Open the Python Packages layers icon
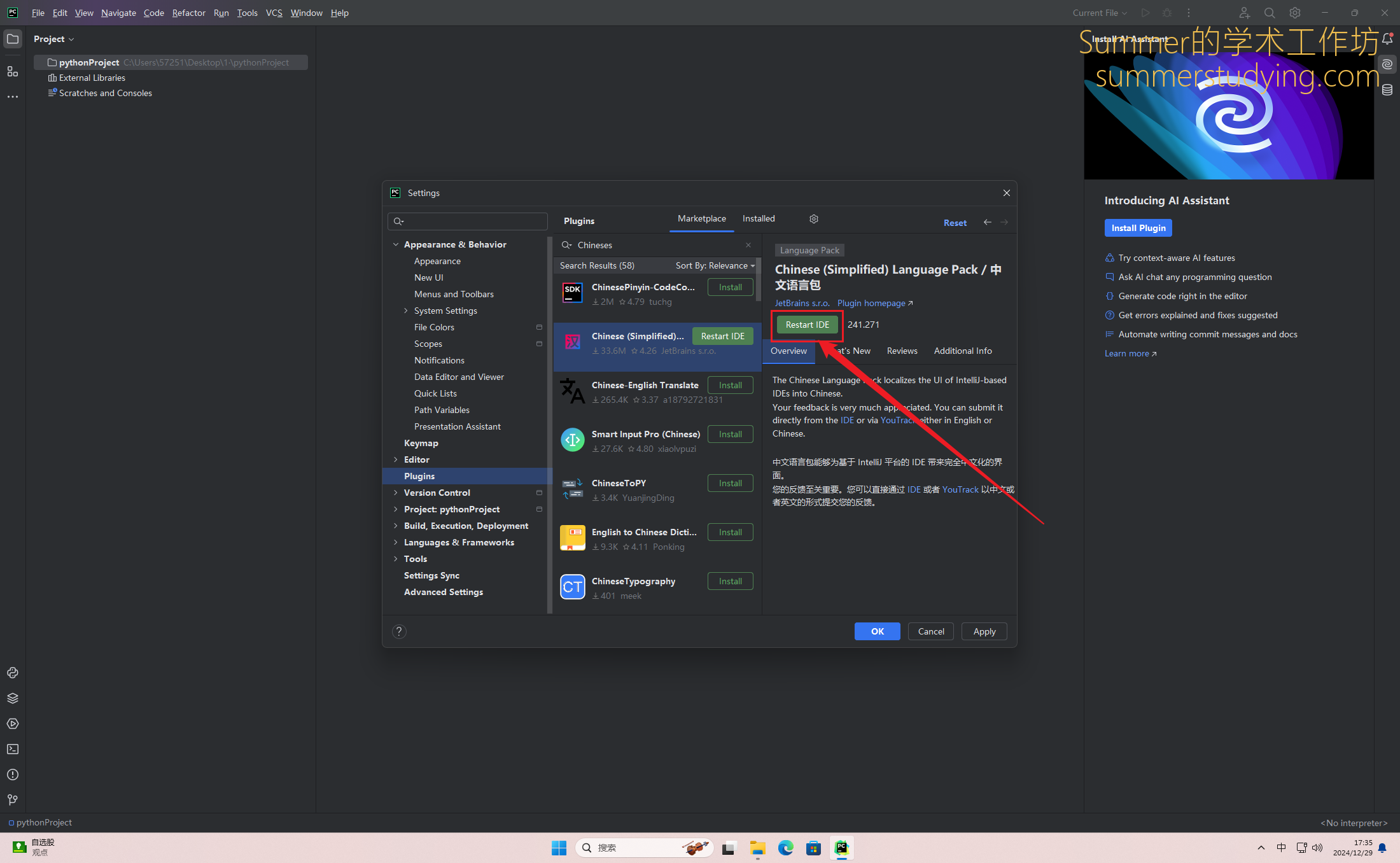 point(13,698)
